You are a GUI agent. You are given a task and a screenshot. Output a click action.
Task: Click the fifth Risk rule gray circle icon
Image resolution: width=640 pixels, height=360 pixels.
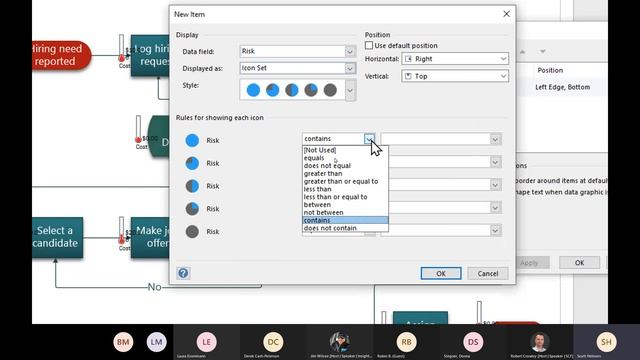[192, 232]
